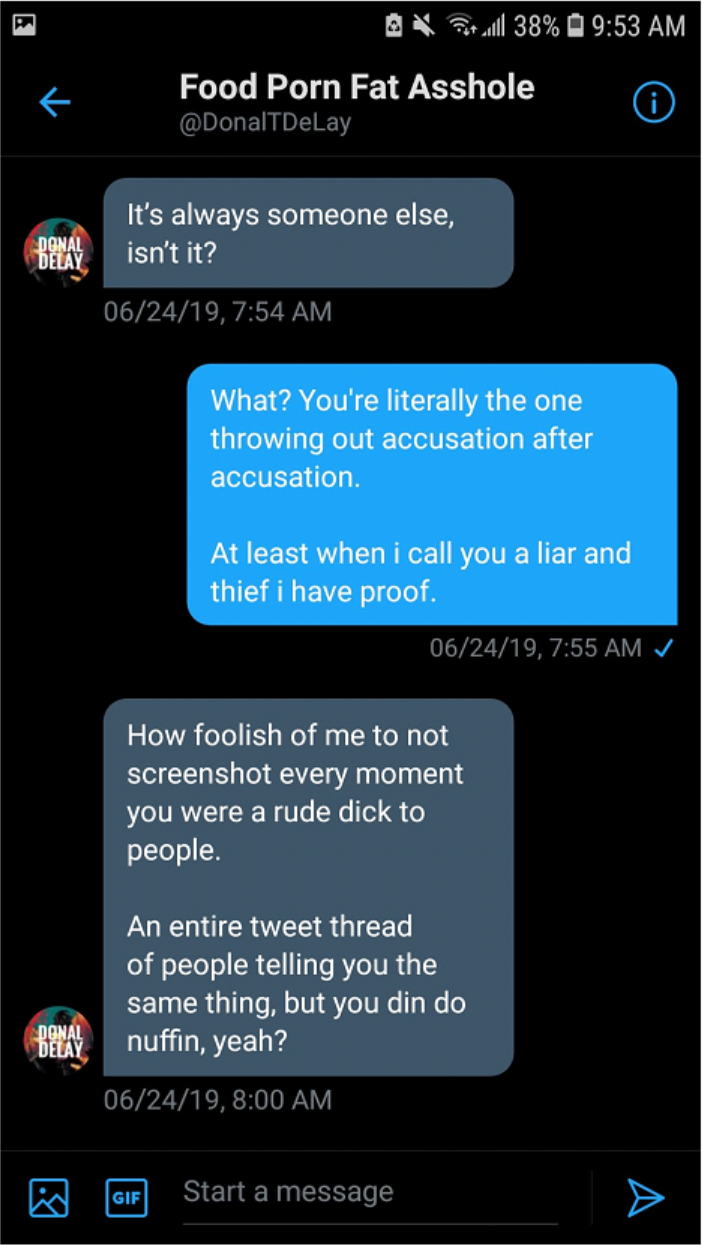Tap the 7:55 AM sent checkmark
702x1245 pixels.
(x=662, y=649)
